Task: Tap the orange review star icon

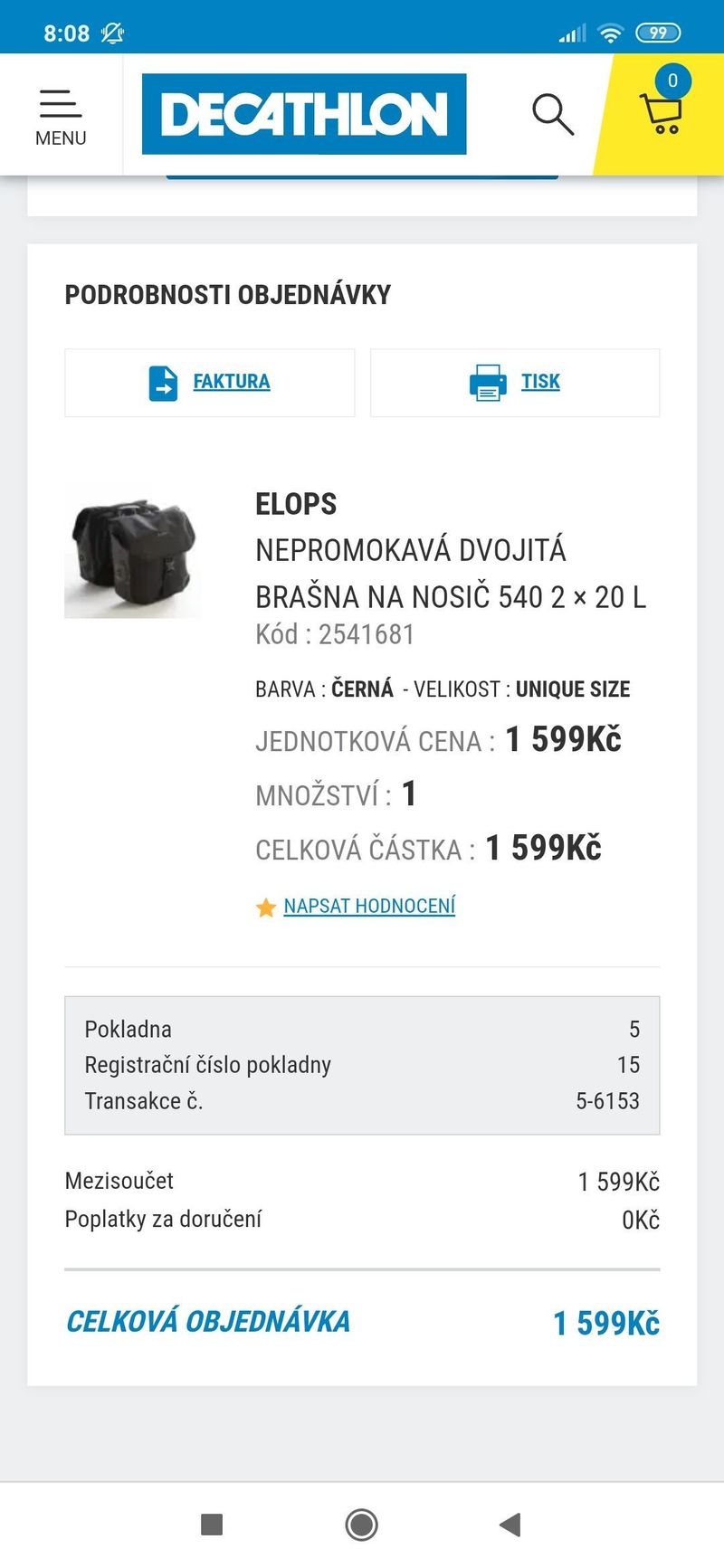Action: (x=266, y=908)
